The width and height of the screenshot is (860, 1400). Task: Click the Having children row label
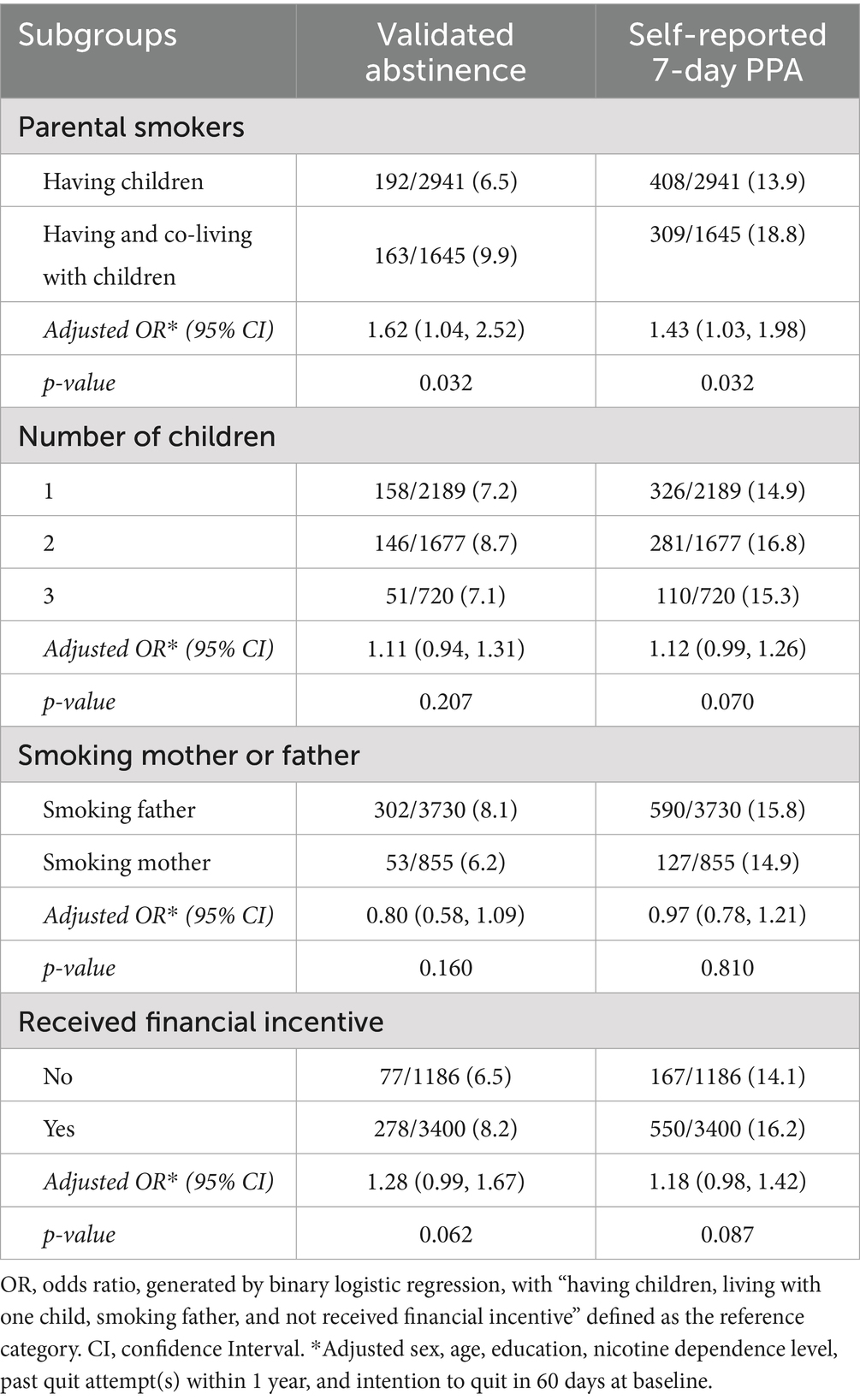(x=123, y=181)
